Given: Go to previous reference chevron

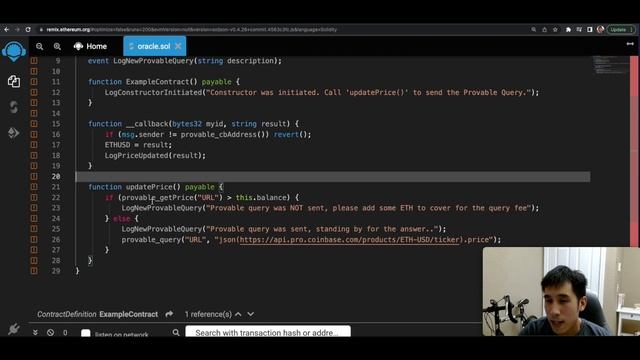Looking at the screenshot, I should (238, 314).
